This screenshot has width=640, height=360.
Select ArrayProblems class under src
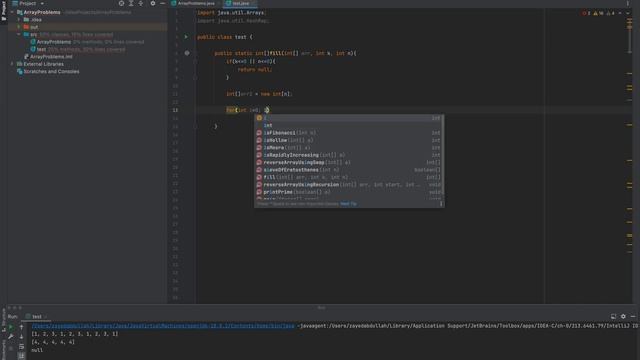click(x=53, y=42)
